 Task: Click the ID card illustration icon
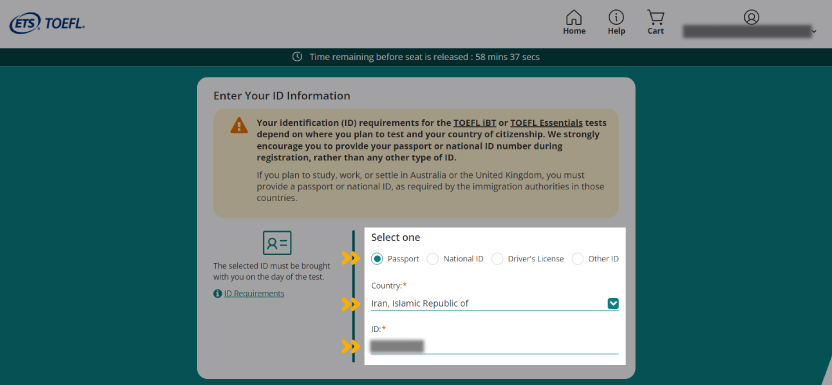[277, 243]
